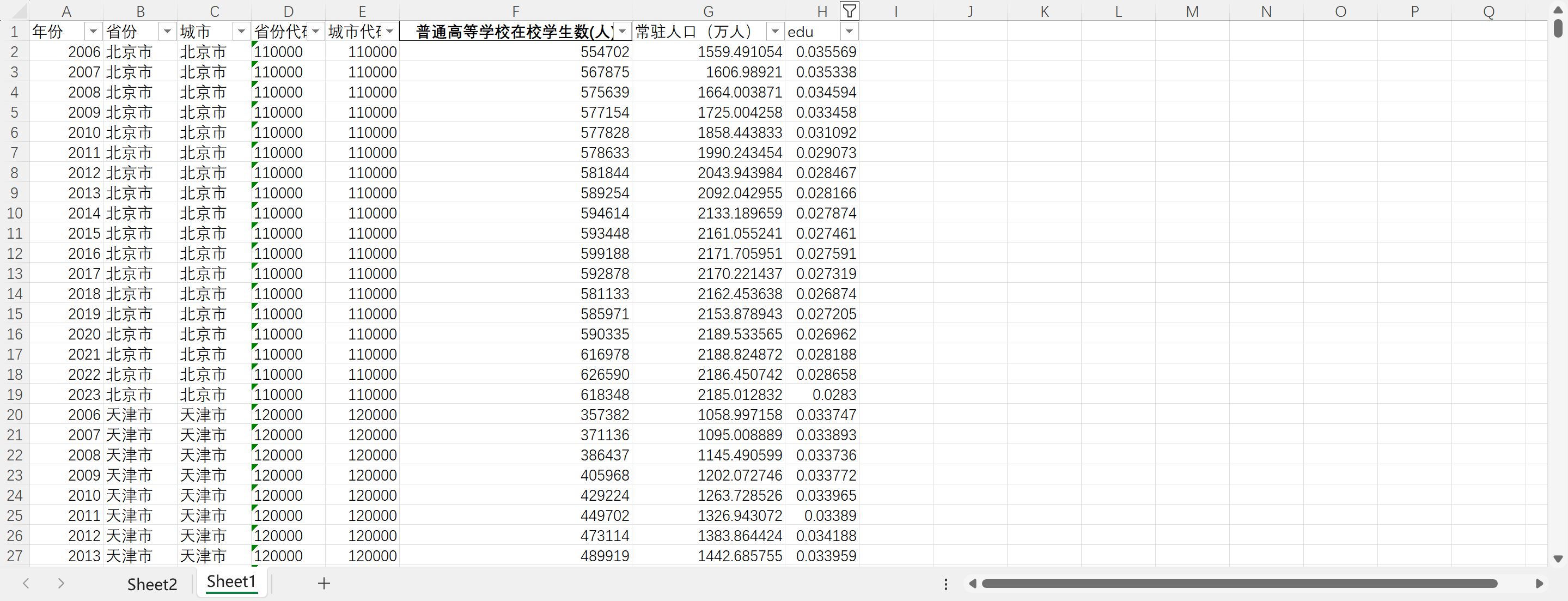The height and width of the screenshot is (601, 1568).
Task: Click next sheet navigation arrow
Action: pyautogui.click(x=61, y=584)
